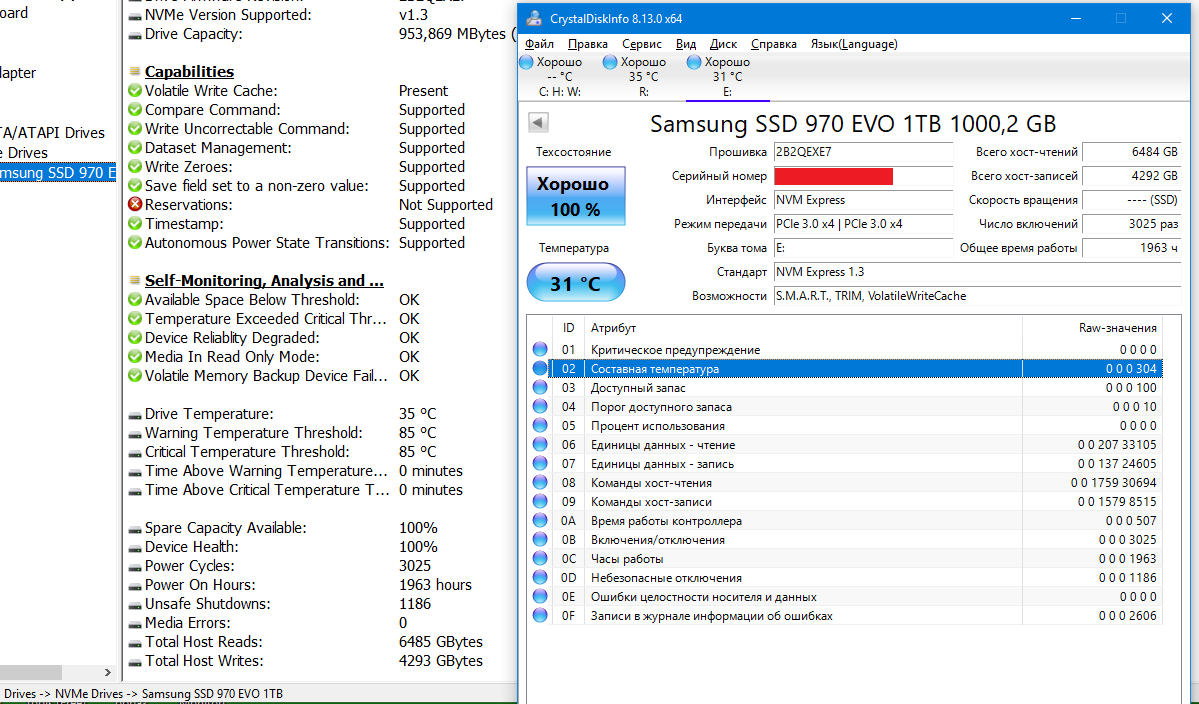Click the Интерфейс field NVM Express

[x=863, y=200]
